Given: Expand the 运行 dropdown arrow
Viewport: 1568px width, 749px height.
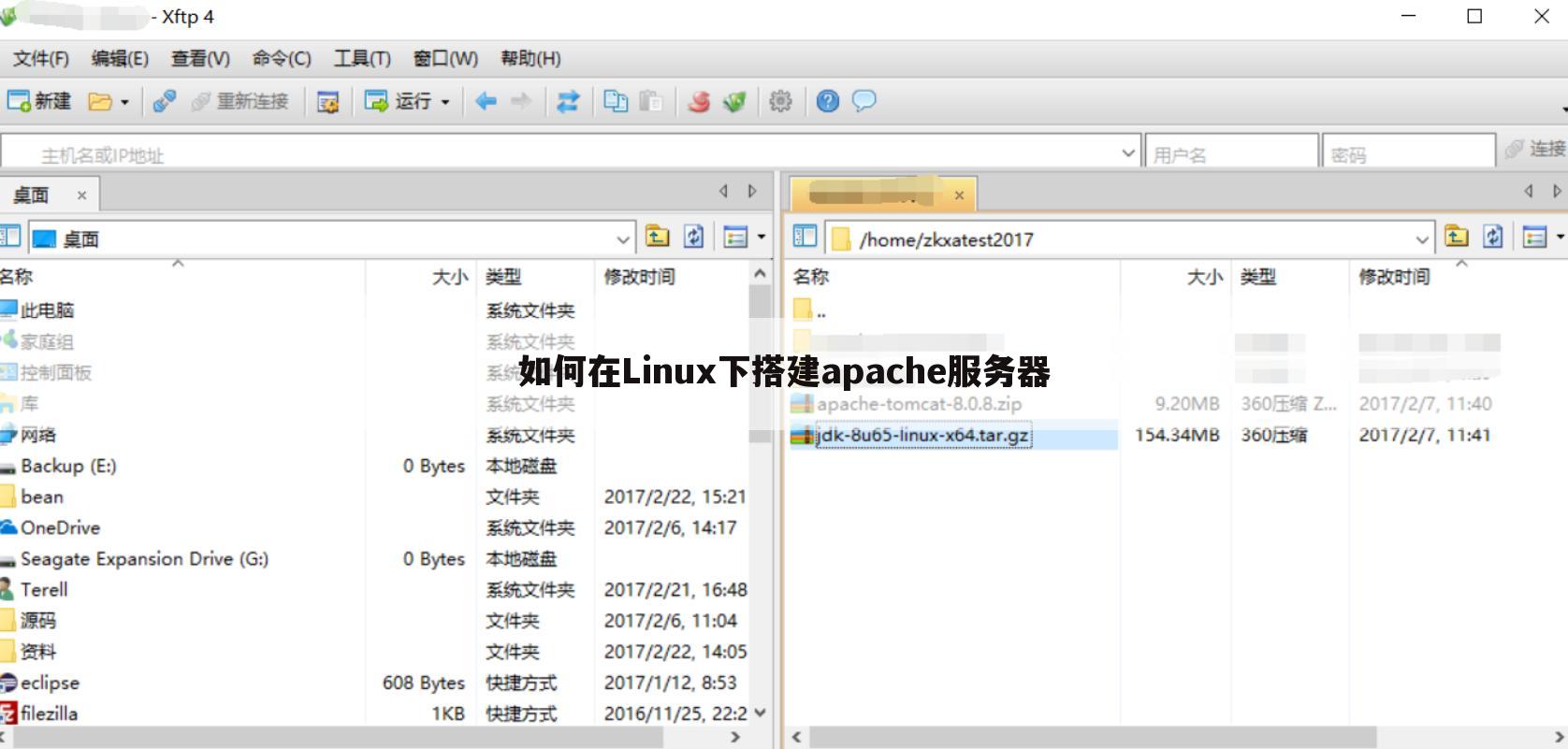Looking at the screenshot, I should [x=445, y=102].
